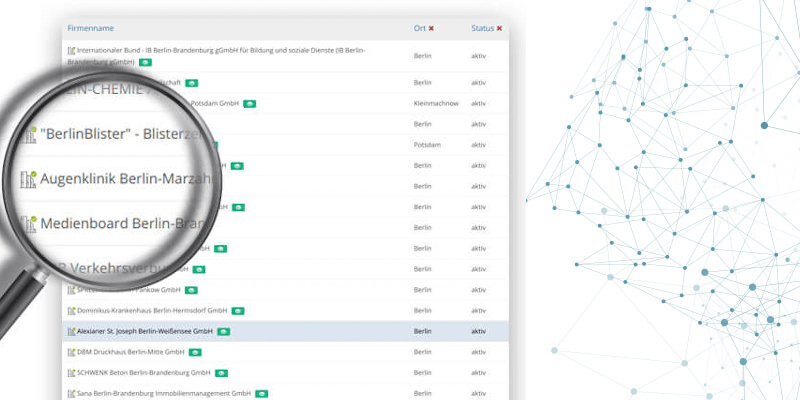The width and height of the screenshot is (800, 400).
Task: Open DBM Druckhaus Berlin-Mitte GmbH
Action: (131, 352)
